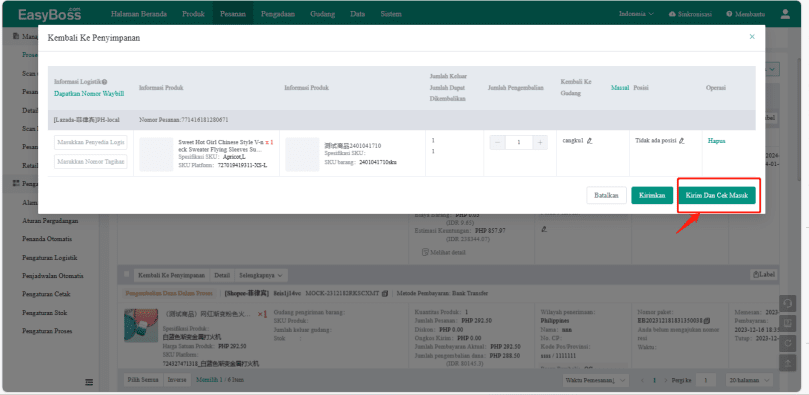Click the user profile avatar icon

pyautogui.click(x=785, y=14)
